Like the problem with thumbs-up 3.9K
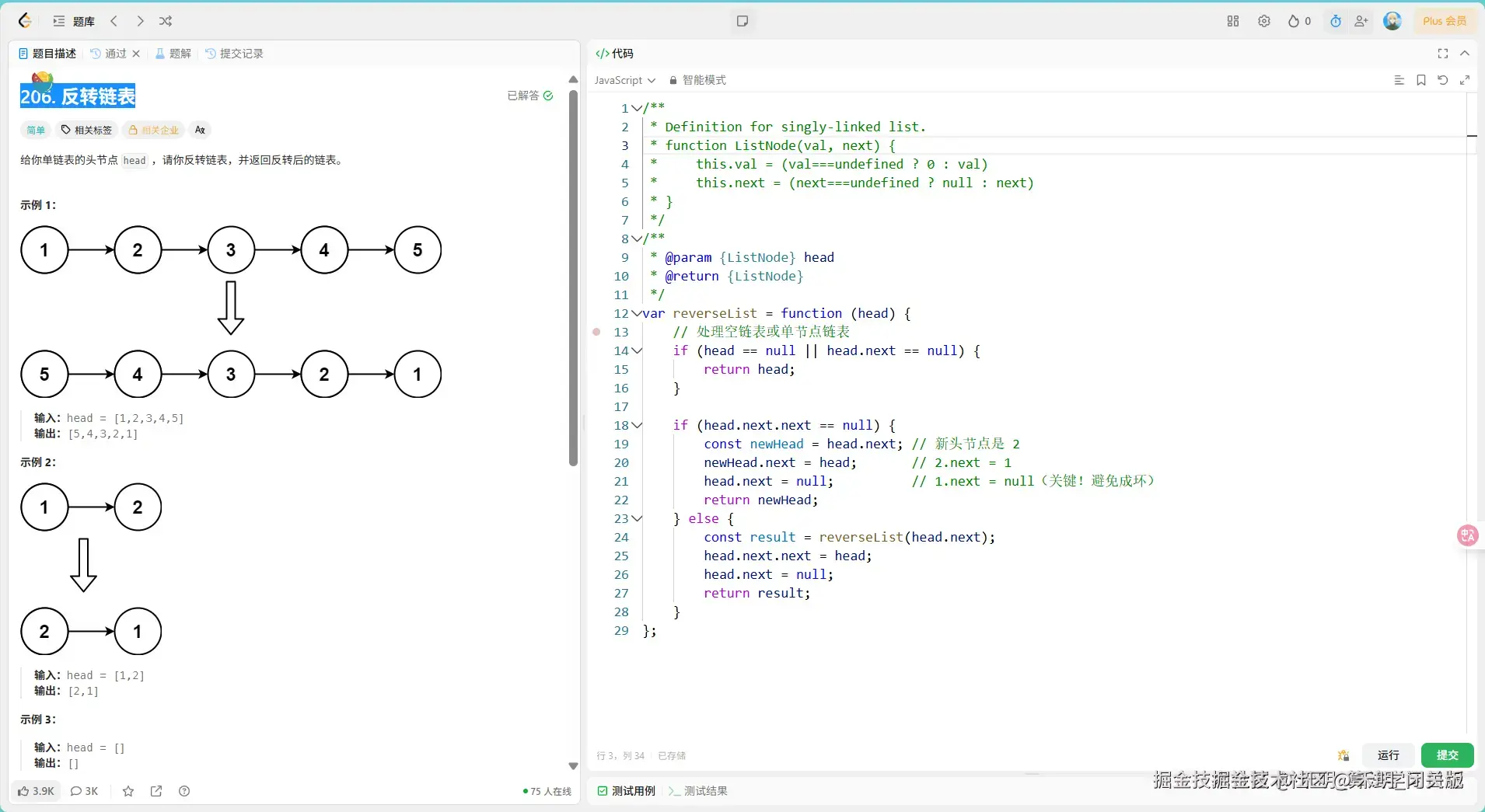This screenshot has width=1485, height=812. point(36,791)
